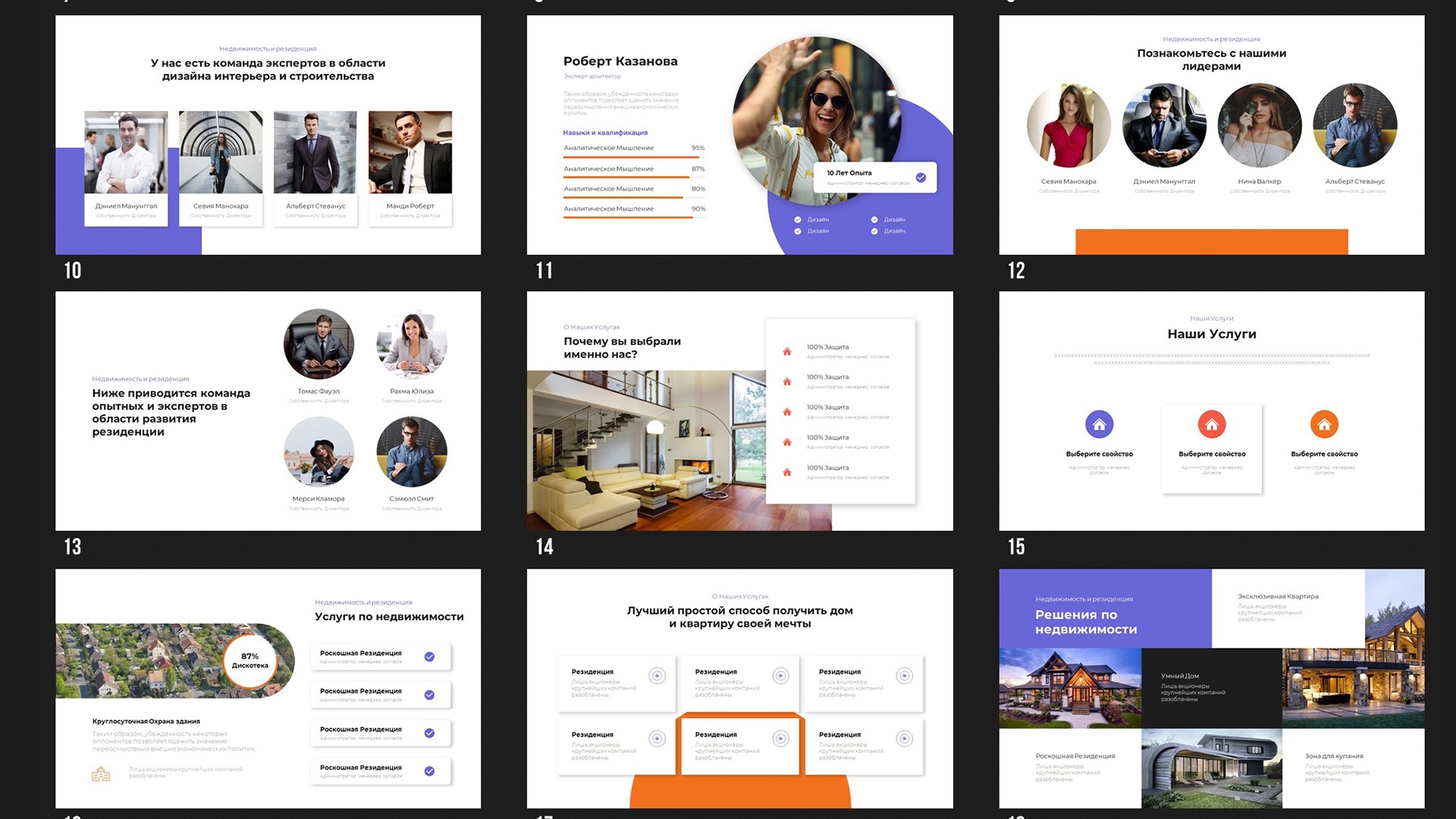The width and height of the screenshot is (1456, 819).
Task: Click the living room interior photo on slide 14
Action: (646, 450)
